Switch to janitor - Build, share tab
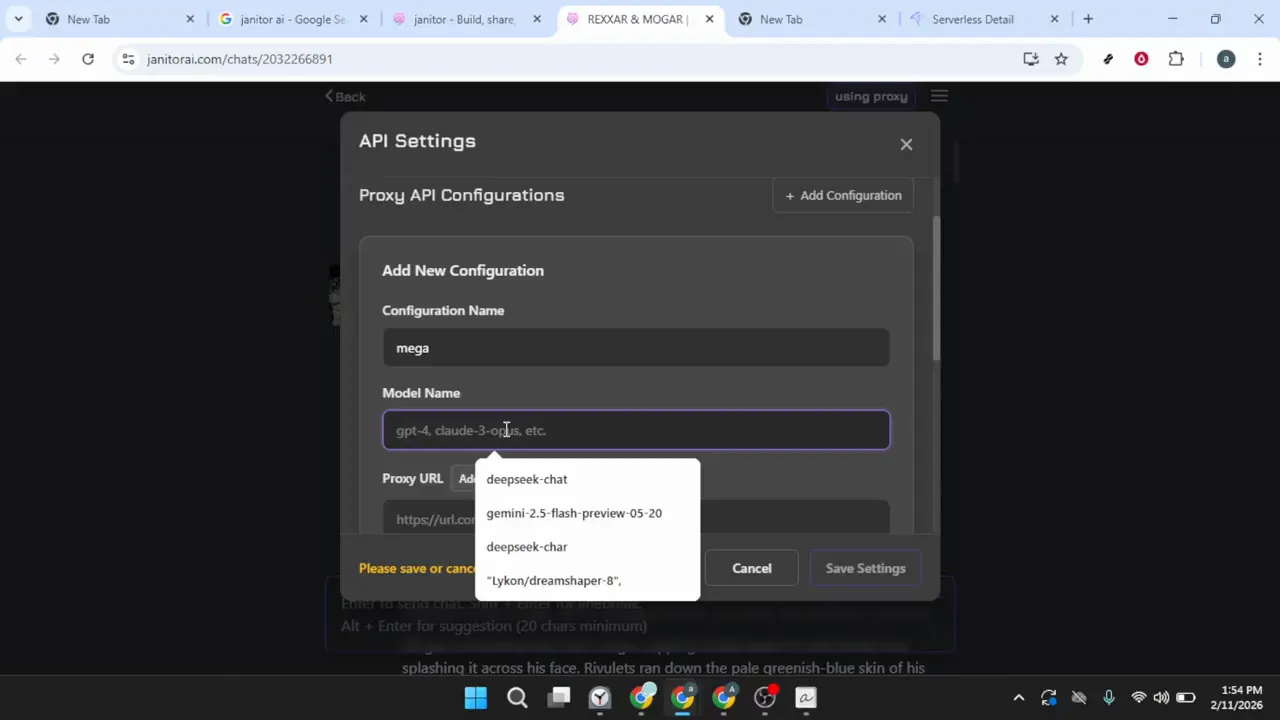The width and height of the screenshot is (1280, 720). point(464,19)
